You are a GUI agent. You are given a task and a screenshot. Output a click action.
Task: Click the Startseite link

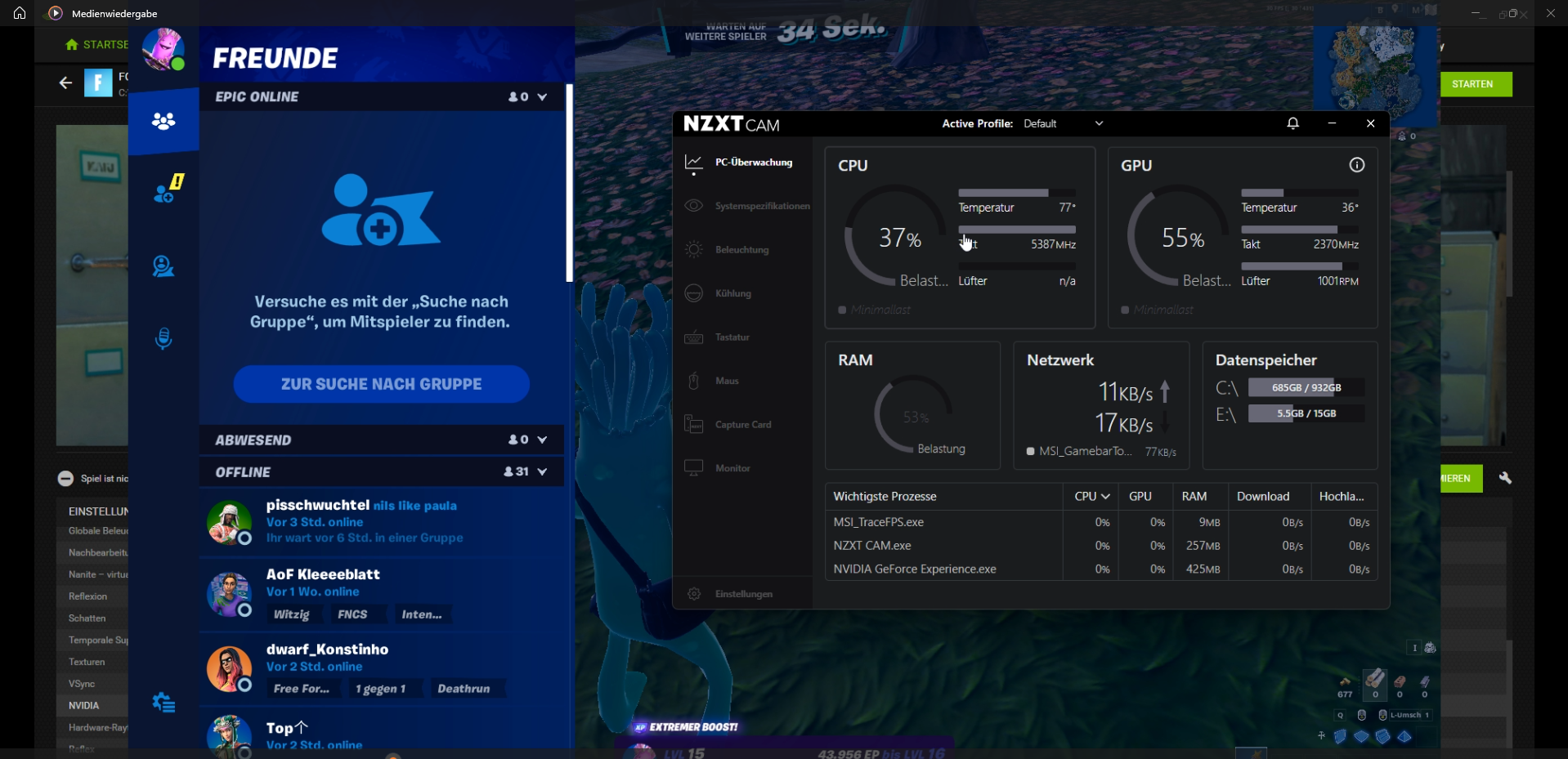tap(96, 45)
